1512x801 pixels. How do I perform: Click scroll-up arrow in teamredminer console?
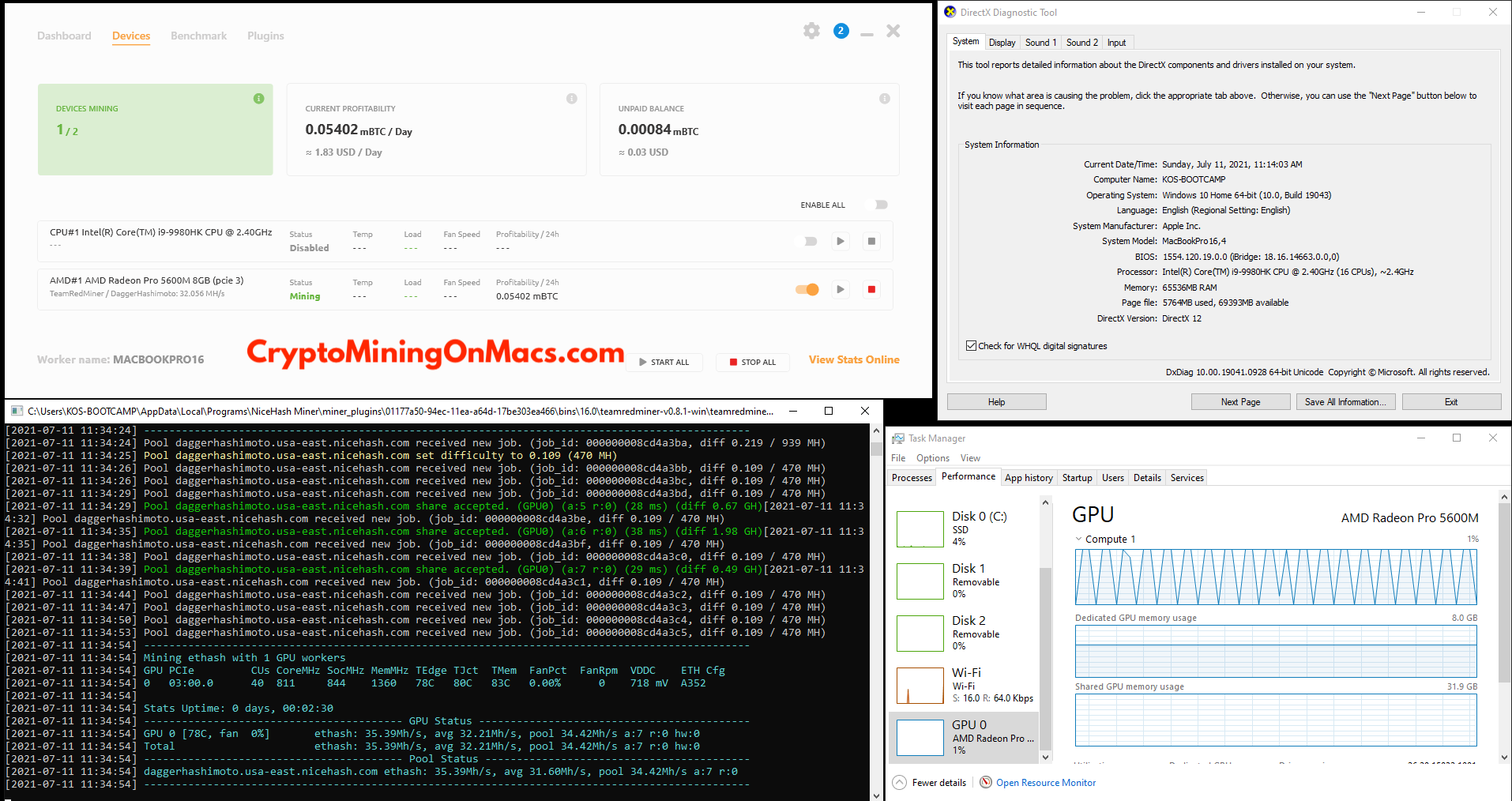point(876,431)
